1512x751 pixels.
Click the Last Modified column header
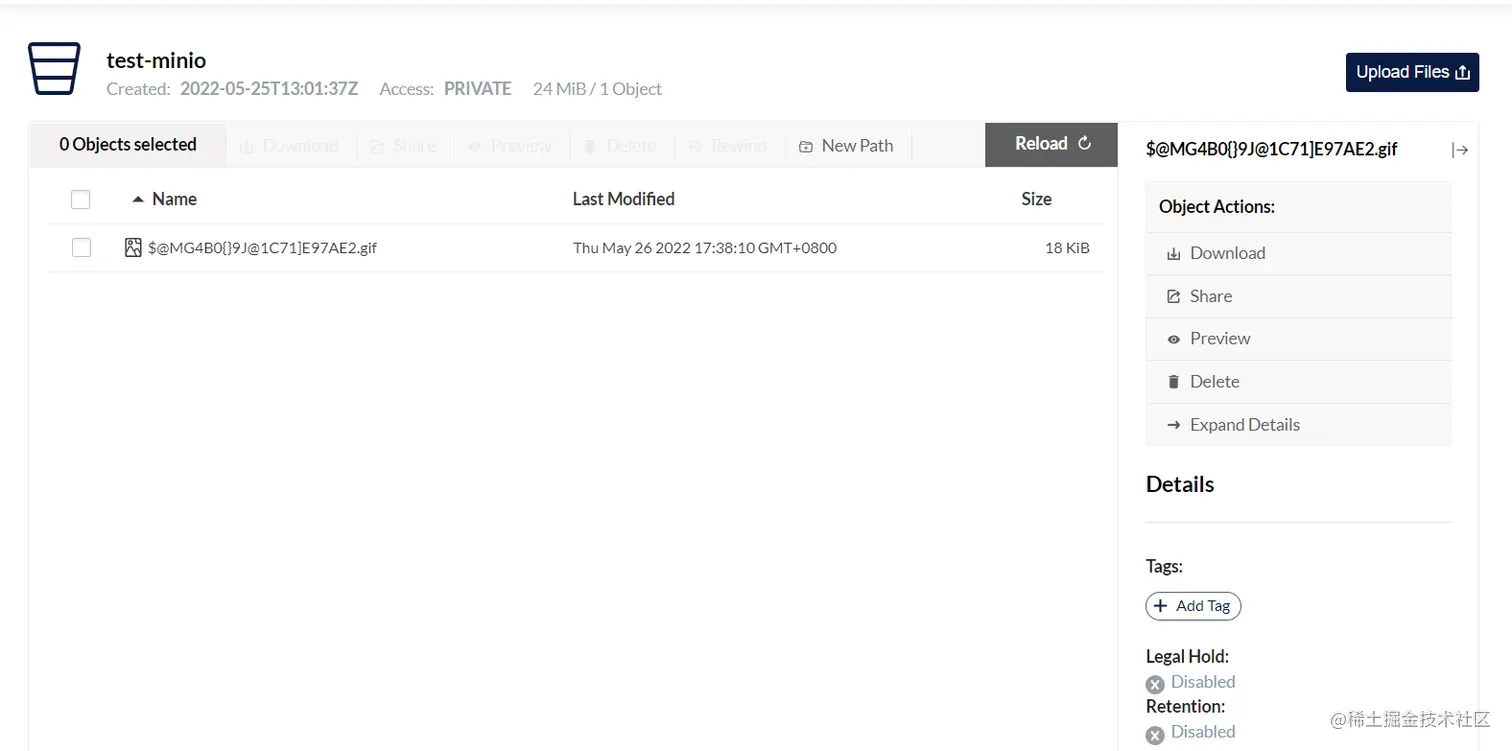[x=623, y=199]
